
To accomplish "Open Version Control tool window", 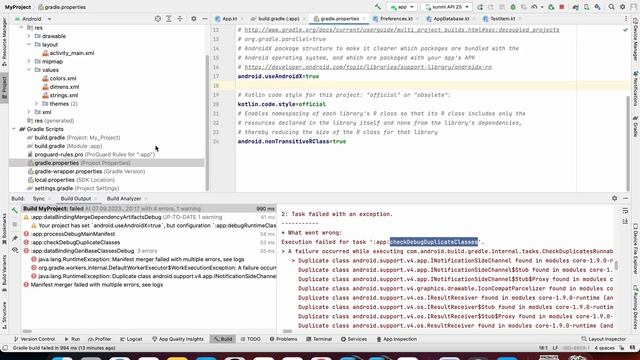I will pos(34,339).
